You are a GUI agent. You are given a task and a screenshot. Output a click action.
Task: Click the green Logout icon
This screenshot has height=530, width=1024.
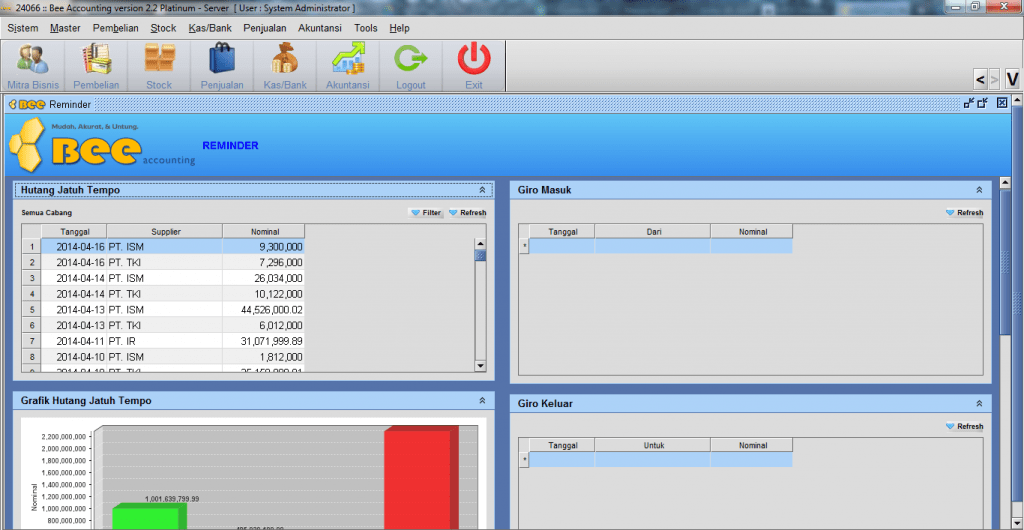coord(411,66)
